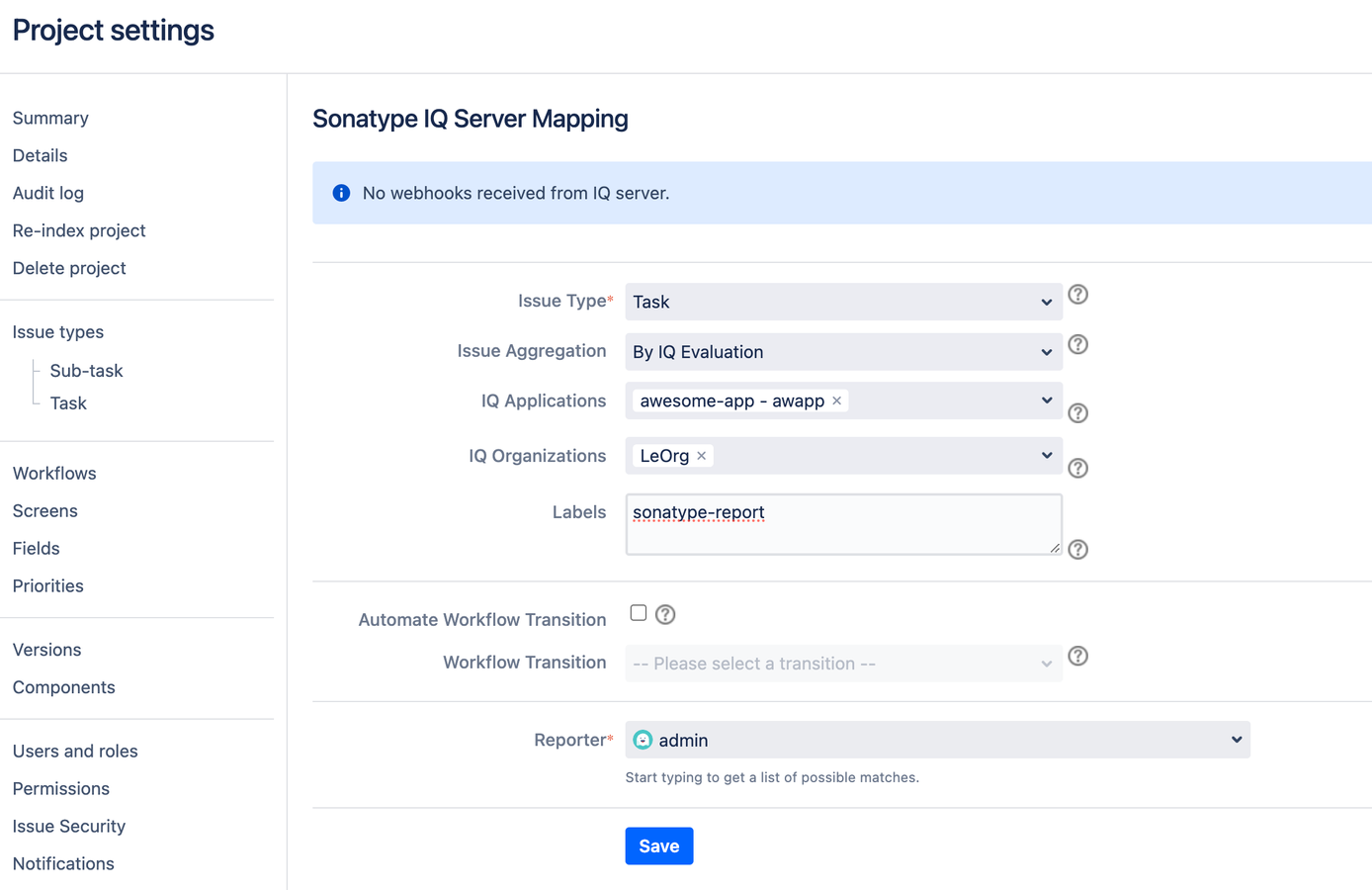Image resolution: width=1372 pixels, height=890 pixels.
Task: Expand the IQ Applications selector
Action: pos(843,400)
